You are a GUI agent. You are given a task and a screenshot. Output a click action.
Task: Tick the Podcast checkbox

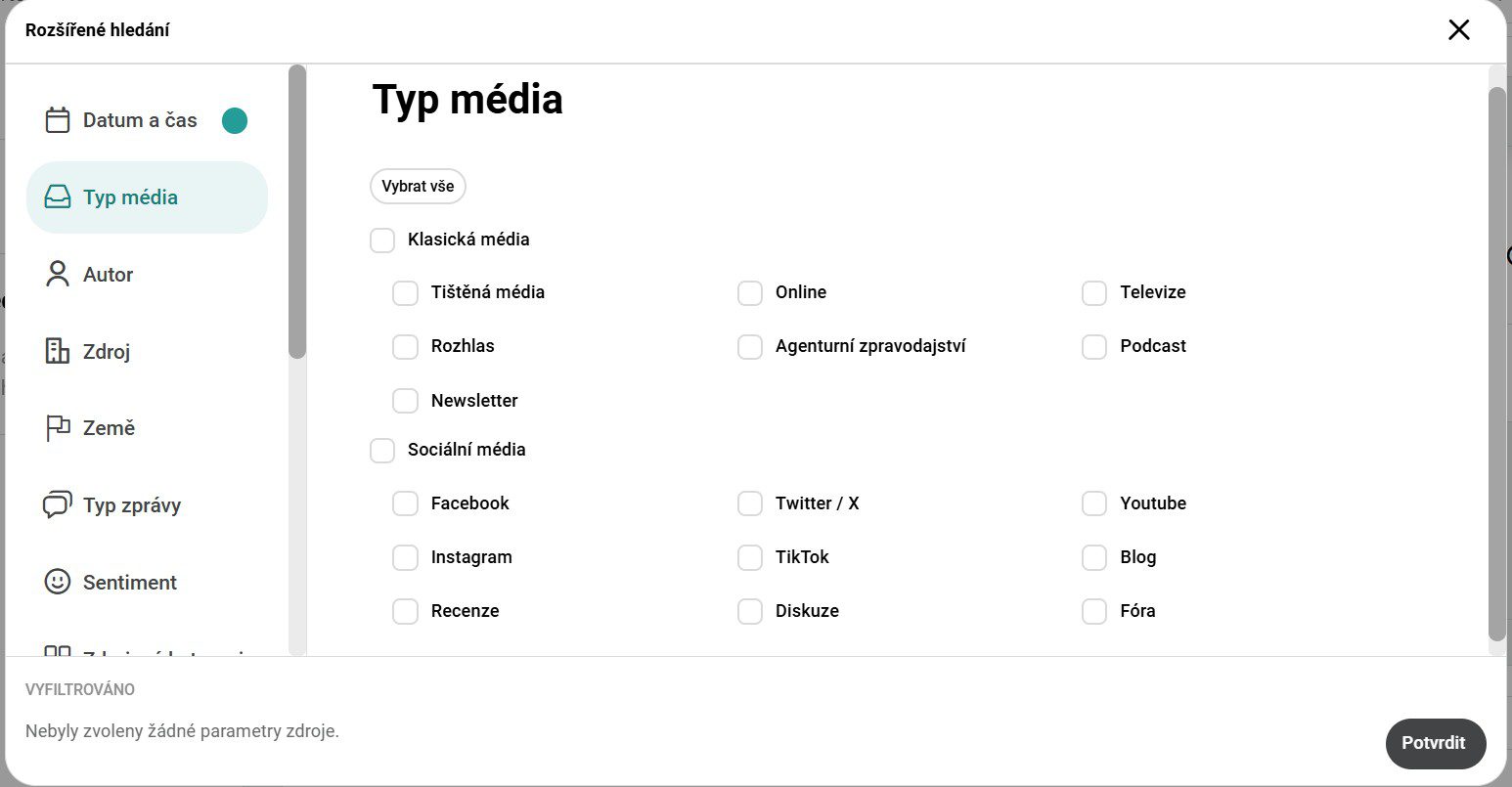pos(1094,346)
